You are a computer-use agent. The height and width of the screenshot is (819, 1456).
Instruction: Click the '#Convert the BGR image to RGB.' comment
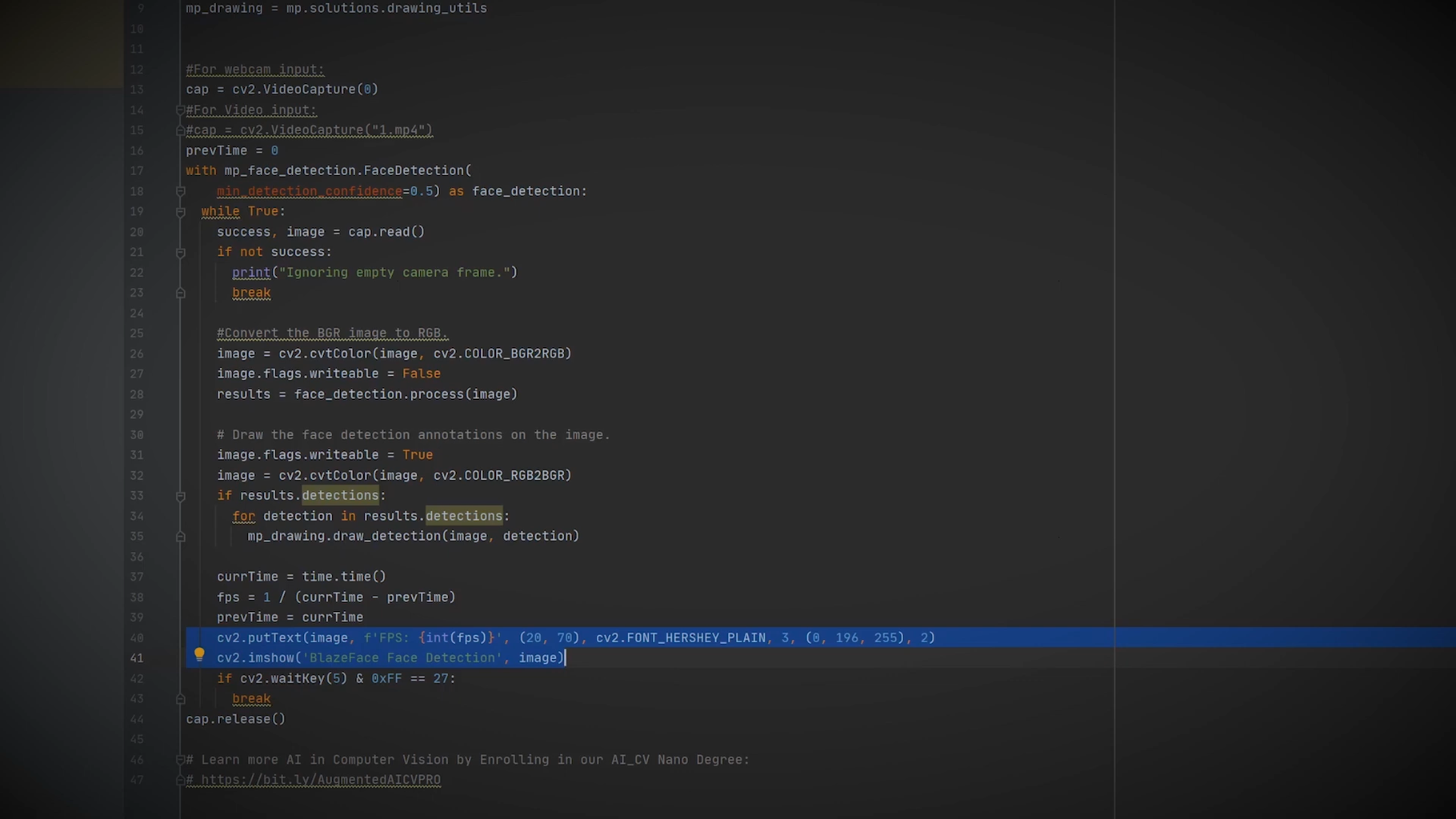coord(333,334)
